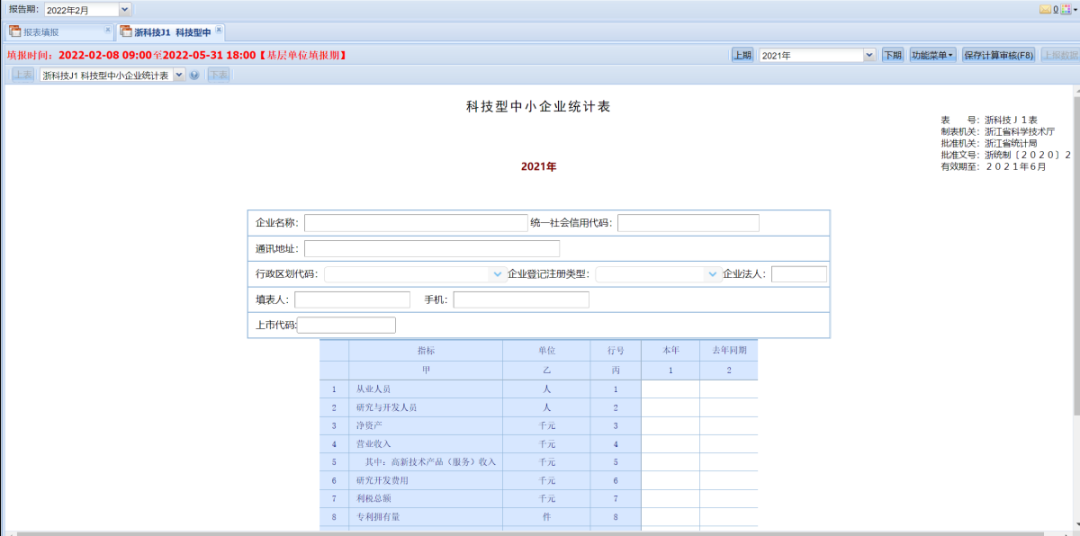Click 本年 cell for 净资产 row
1080x536 pixels.
[x=671, y=426]
